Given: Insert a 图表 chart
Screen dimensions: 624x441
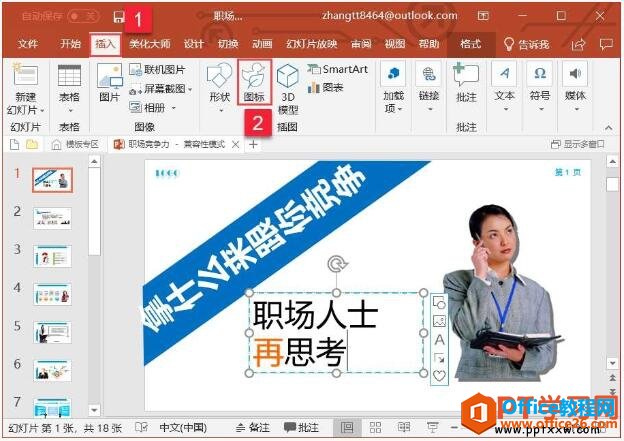Looking at the screenshot, I should 326,88.
